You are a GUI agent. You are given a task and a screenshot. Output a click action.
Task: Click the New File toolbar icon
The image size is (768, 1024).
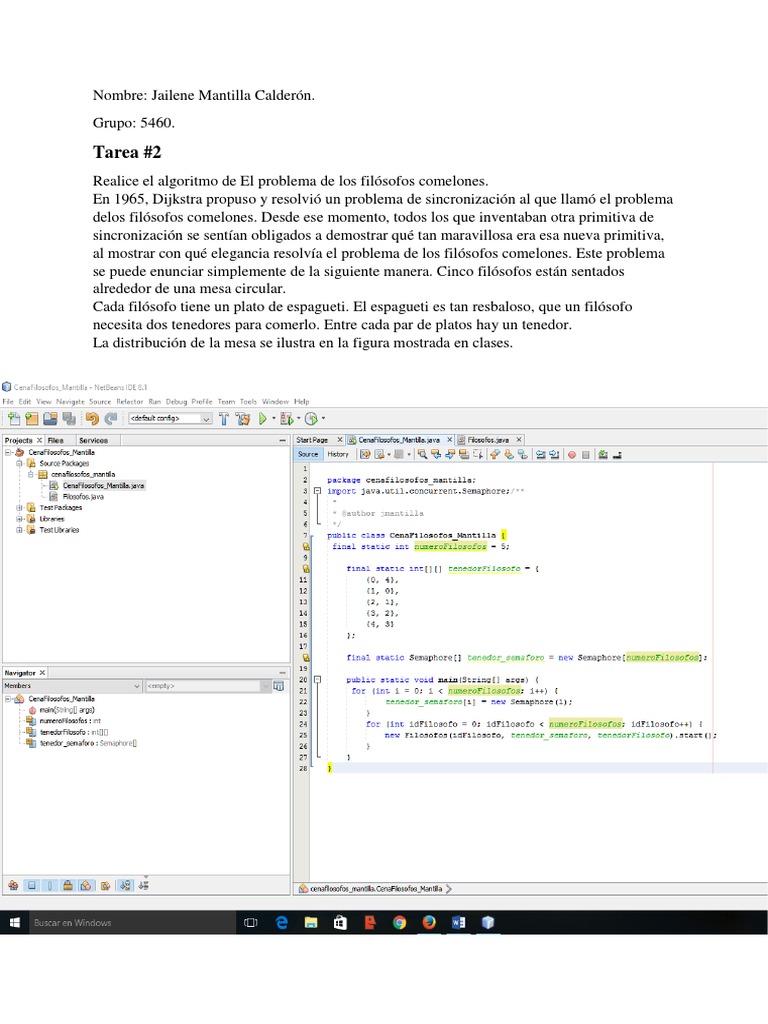click(x=14, y=419)
